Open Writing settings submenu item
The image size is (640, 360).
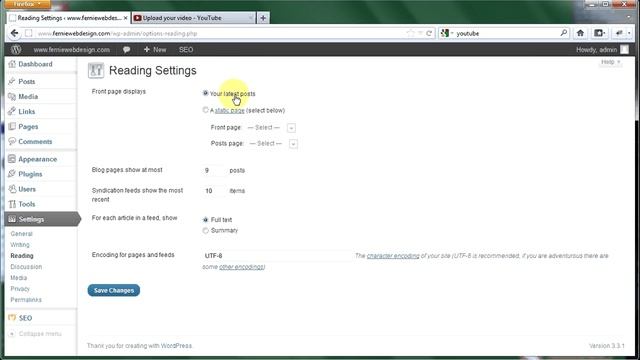[20, 245]
